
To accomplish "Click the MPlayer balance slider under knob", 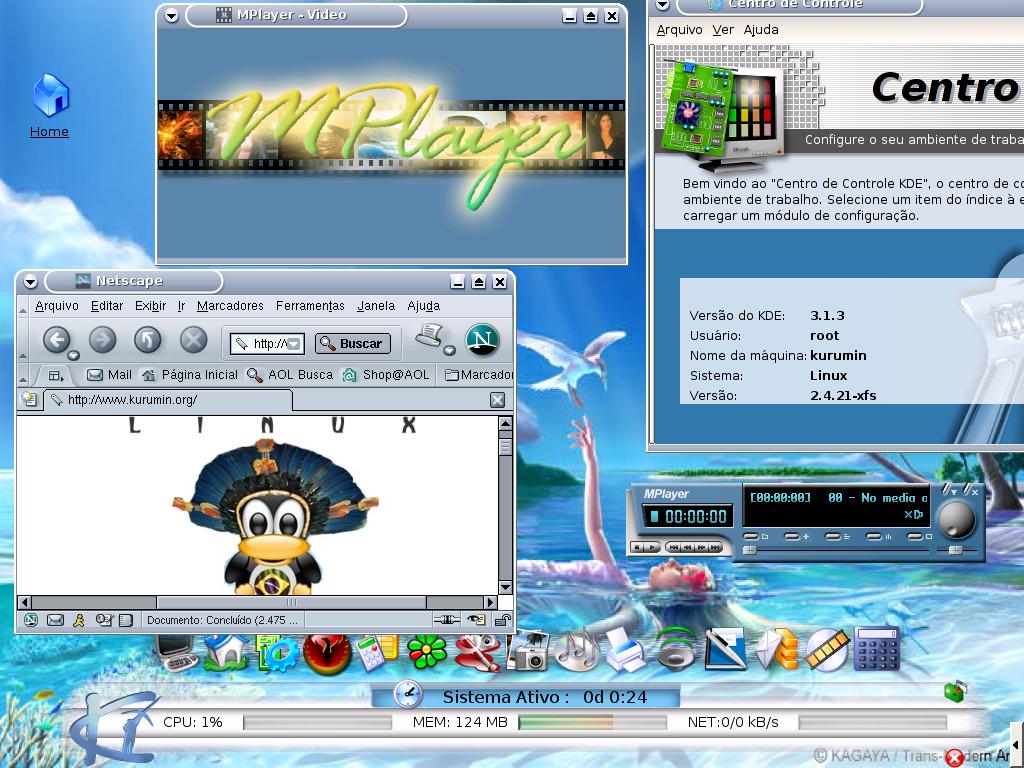I will [957, 551].
